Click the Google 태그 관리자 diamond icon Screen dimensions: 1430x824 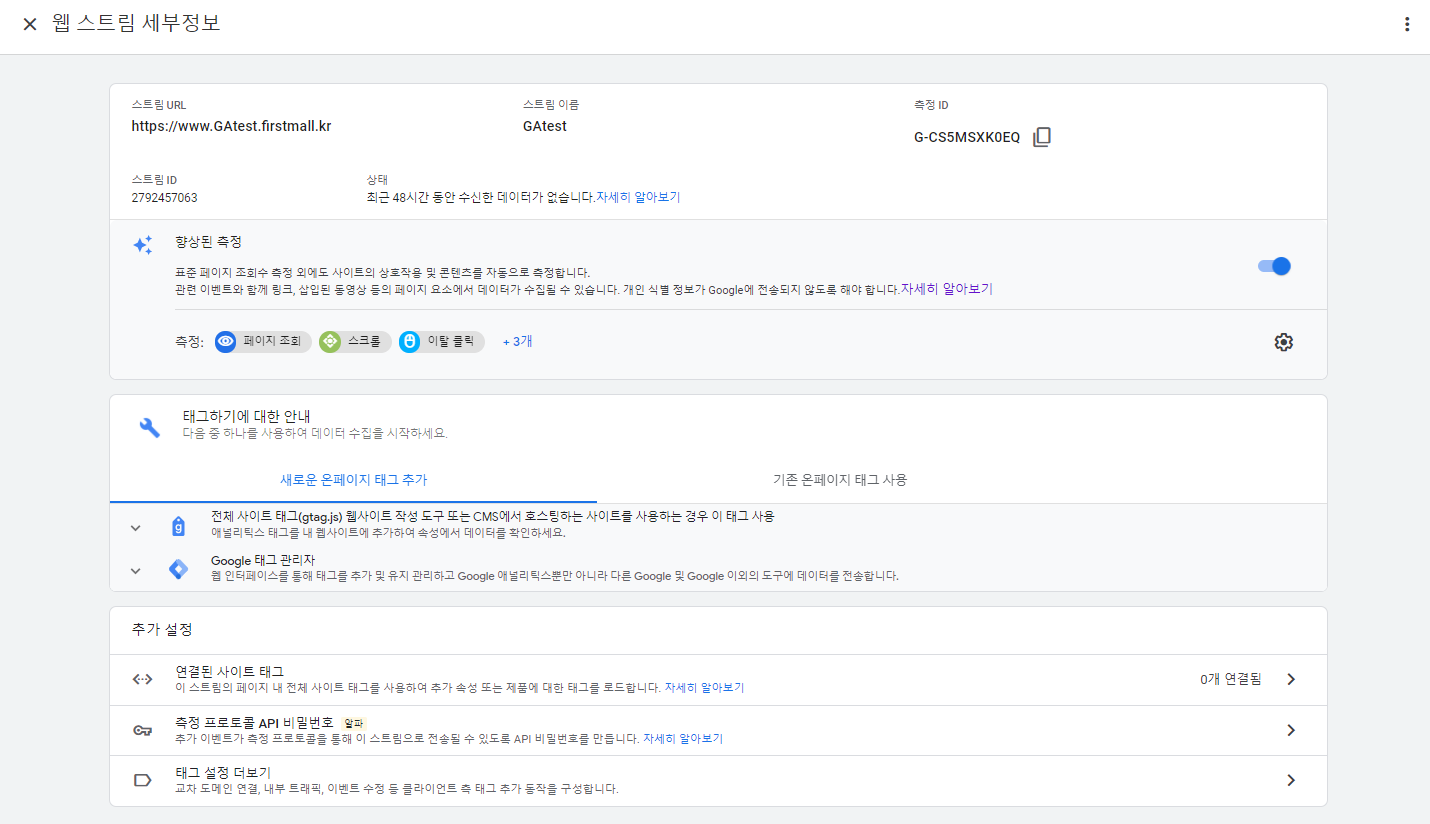point(178,570)
